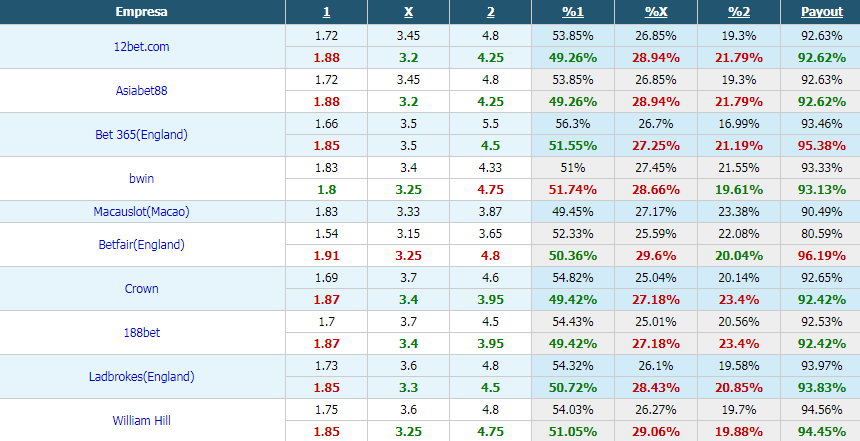Screen dimensions: 860x441
Task: Select Ladbrokes current draw odds 3.3
Action: pos(409,388)
